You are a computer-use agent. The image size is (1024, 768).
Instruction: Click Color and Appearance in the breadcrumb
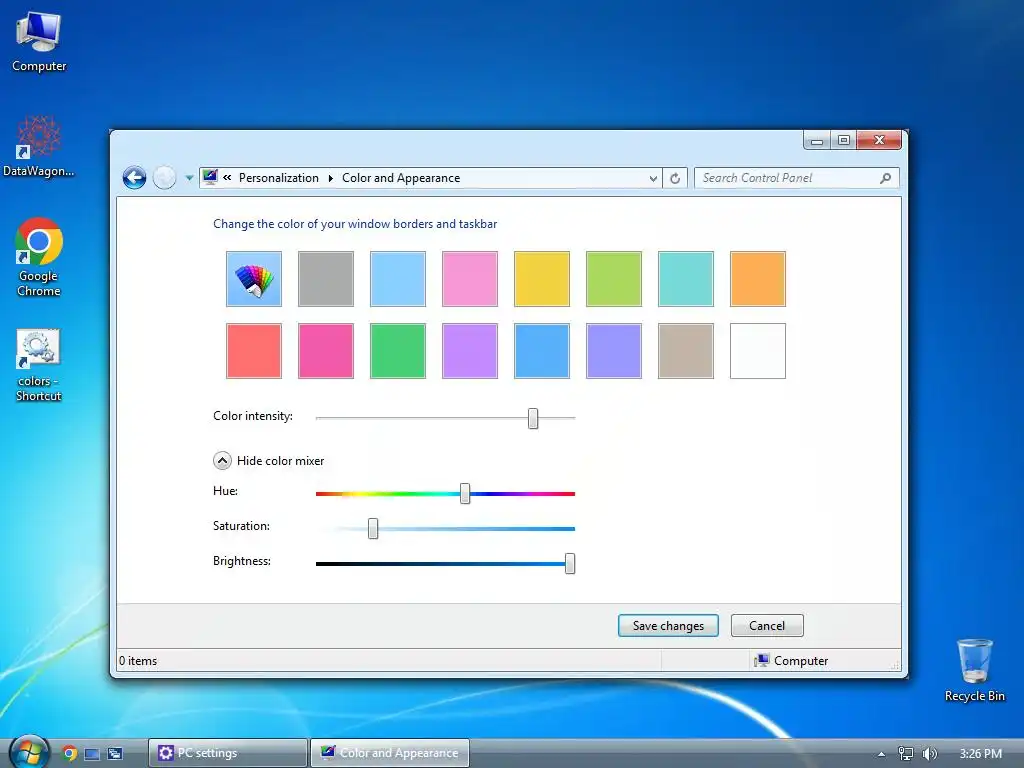400,178
